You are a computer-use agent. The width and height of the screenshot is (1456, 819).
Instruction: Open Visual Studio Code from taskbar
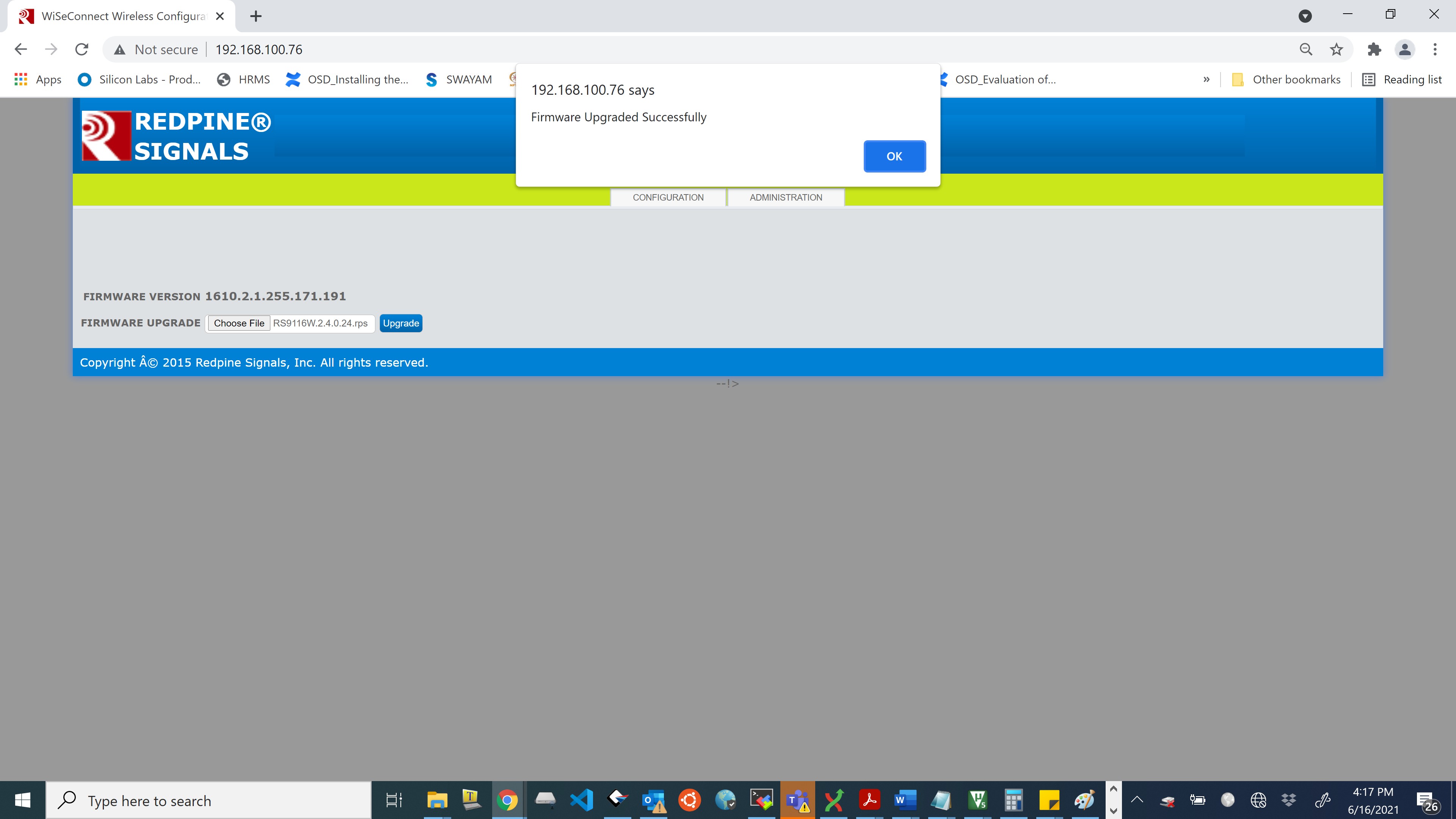pos(581,800)
